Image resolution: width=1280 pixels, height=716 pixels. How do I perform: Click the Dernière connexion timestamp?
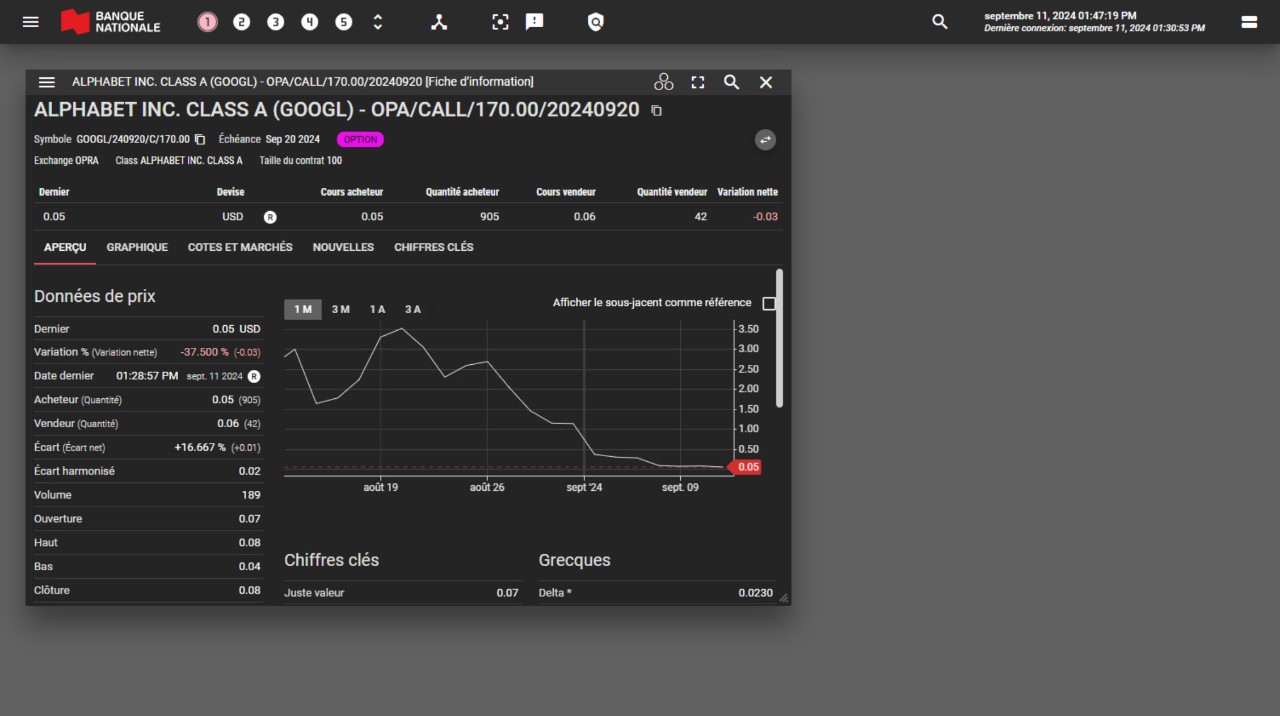coord(1094,28)
